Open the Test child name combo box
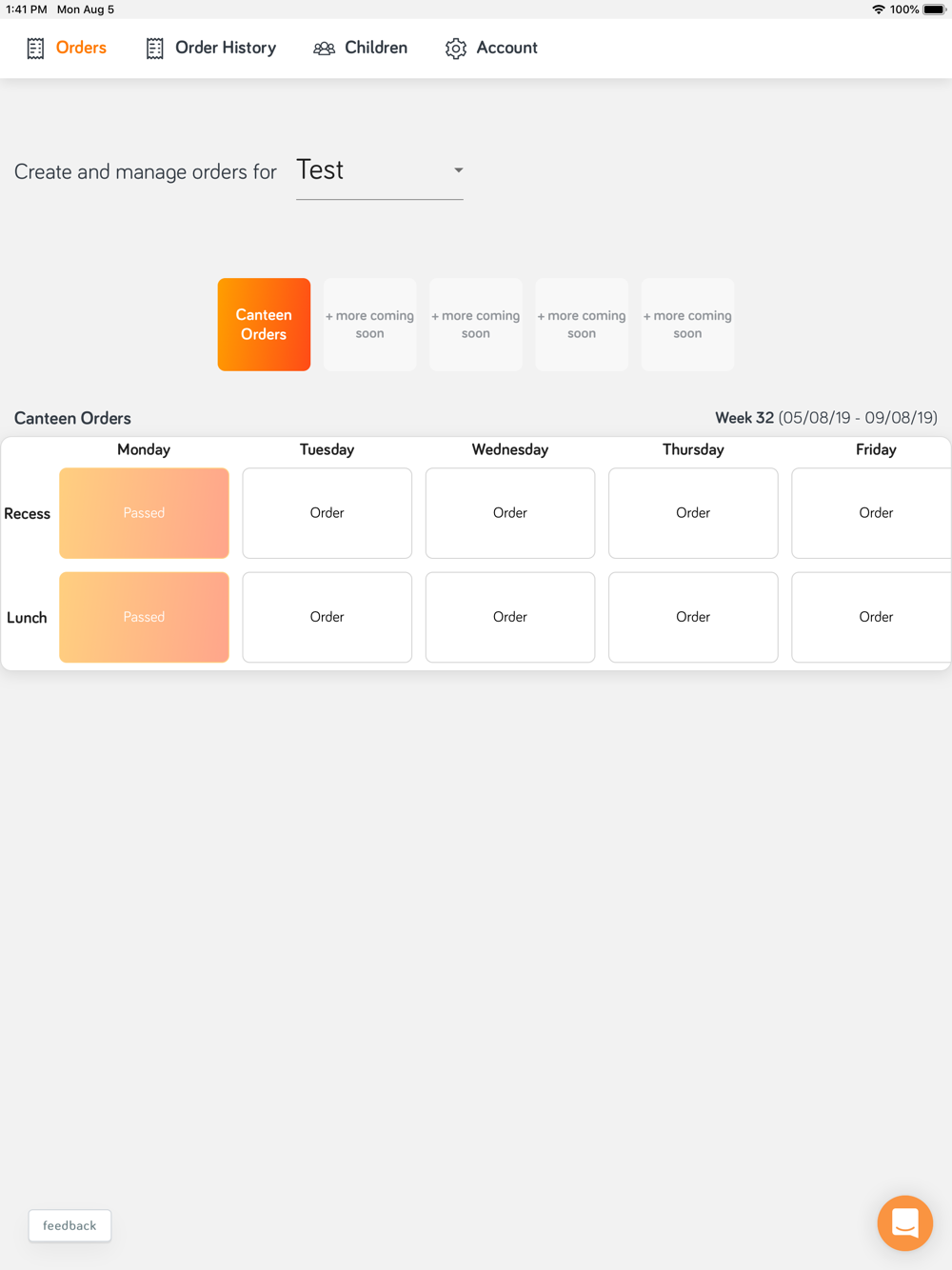 pos(380,171)
